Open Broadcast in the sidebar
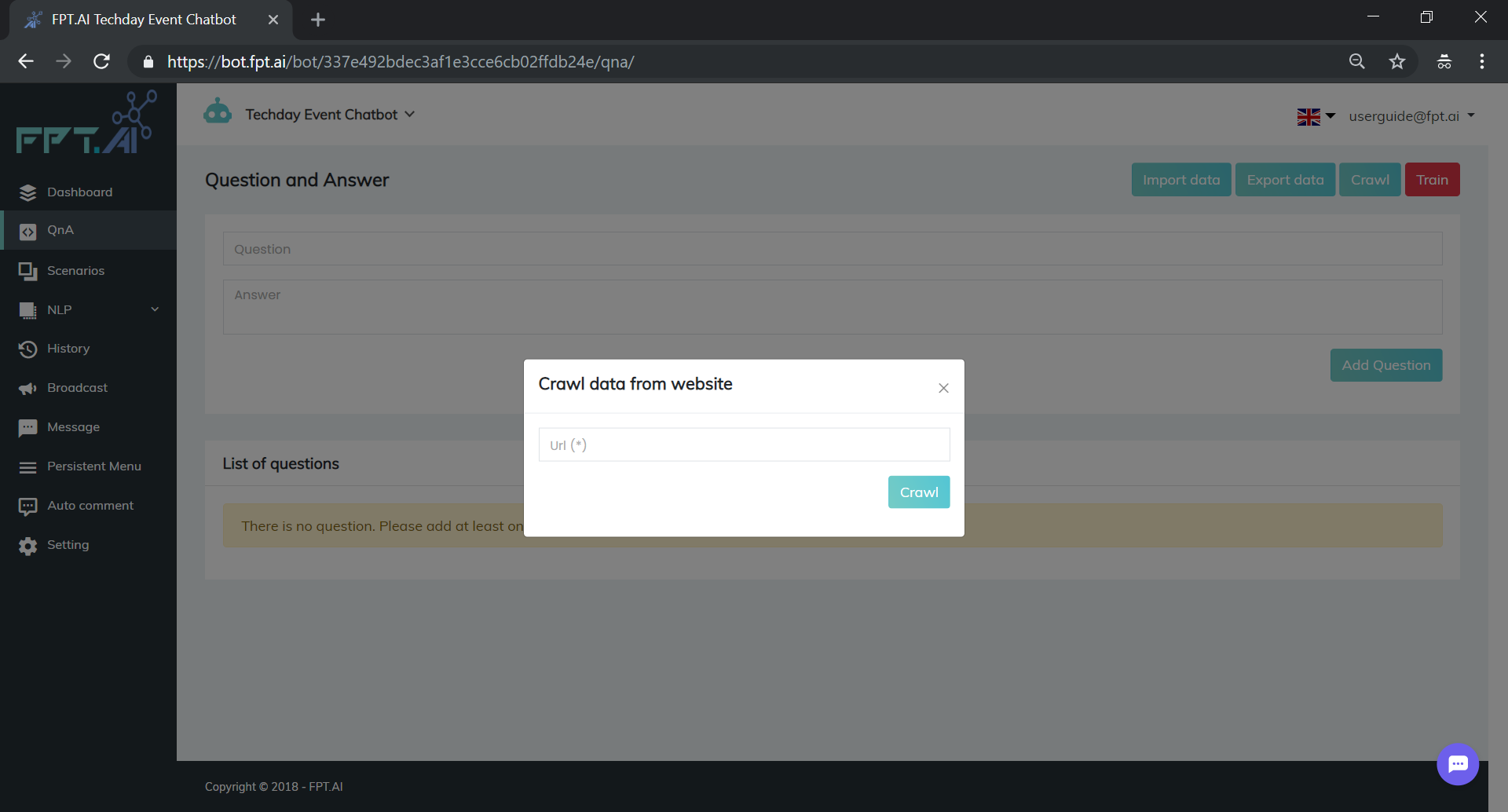This screenshot has width=1508, height=812. click(x=88, y=388)
